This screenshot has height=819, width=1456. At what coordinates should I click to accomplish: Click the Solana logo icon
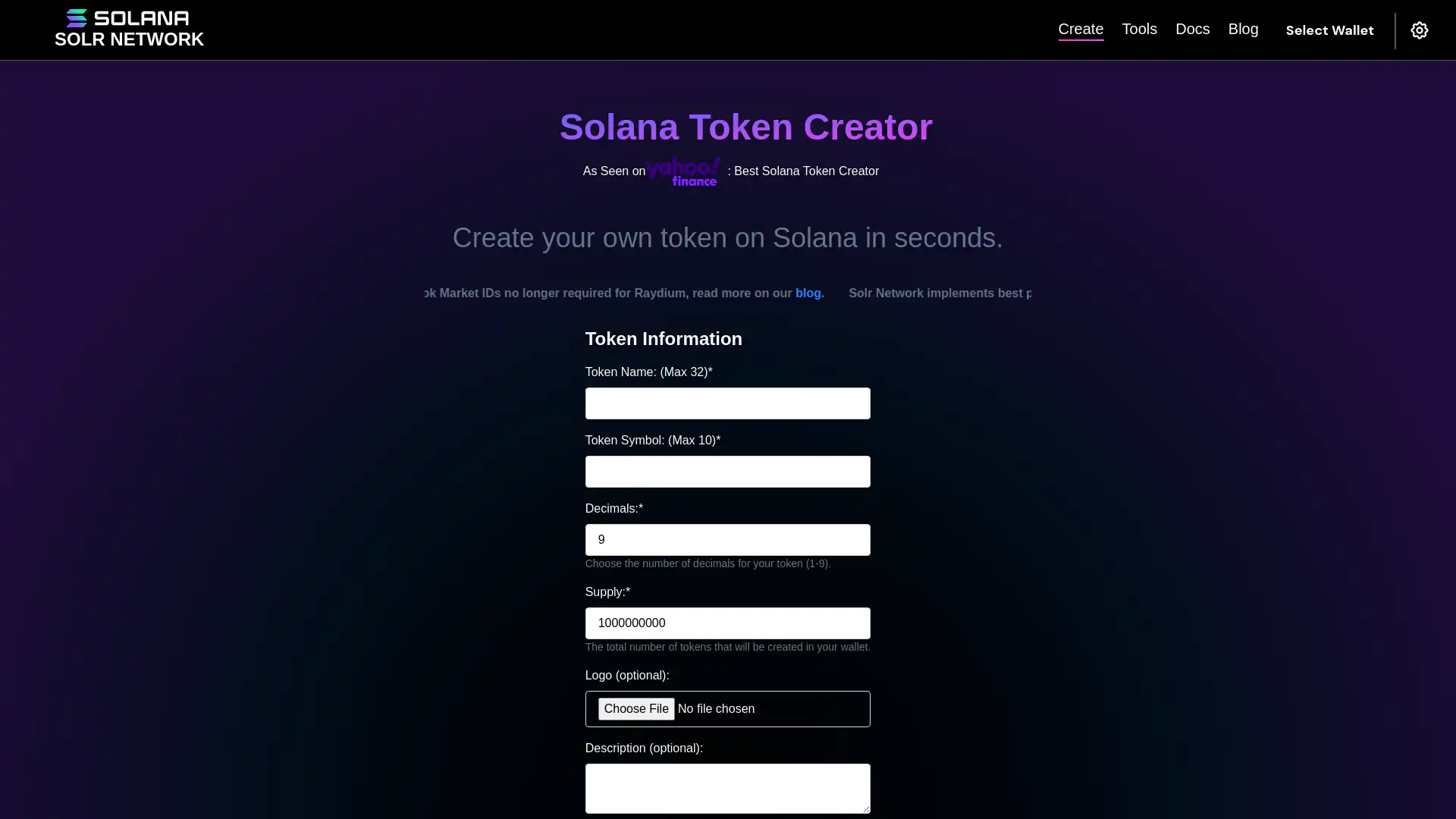click(127, 18)
